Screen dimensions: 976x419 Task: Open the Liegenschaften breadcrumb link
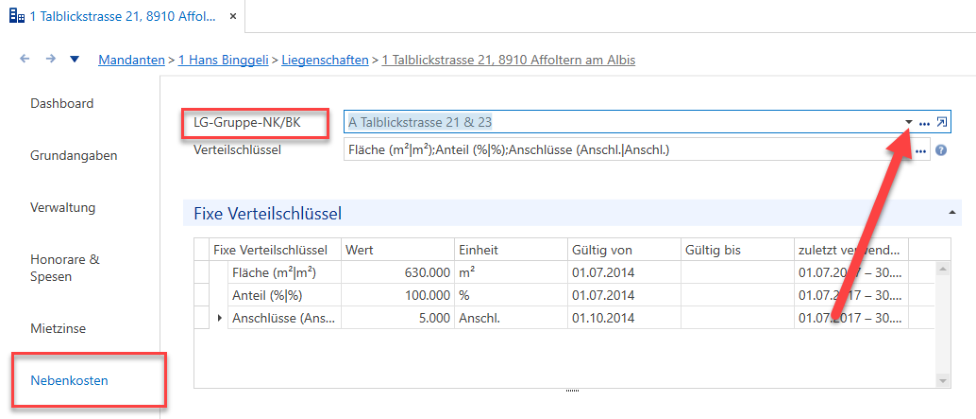click(x=325, y=60)
